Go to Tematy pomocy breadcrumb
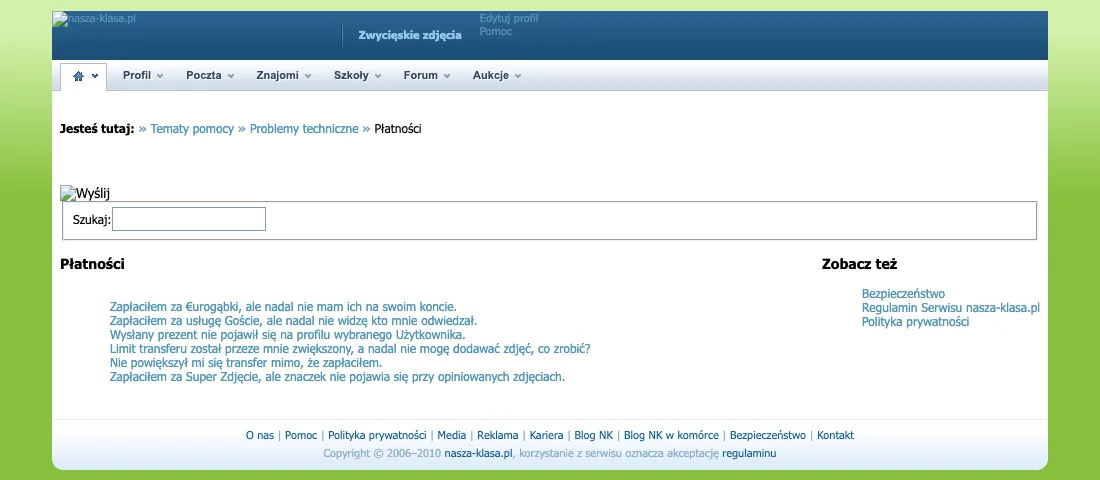Screen dimensions: 1100x480 coord(192,129)
